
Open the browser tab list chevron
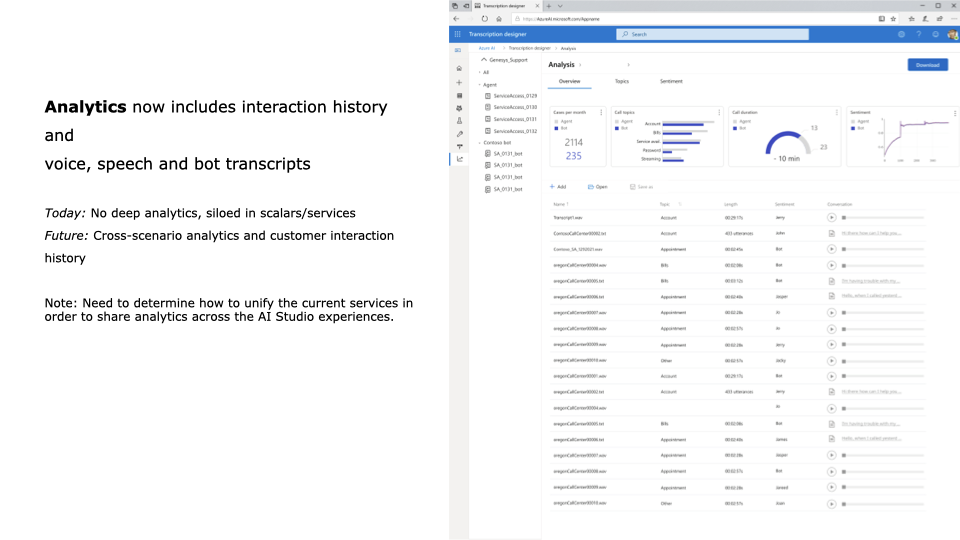click(x=560, y=6)
